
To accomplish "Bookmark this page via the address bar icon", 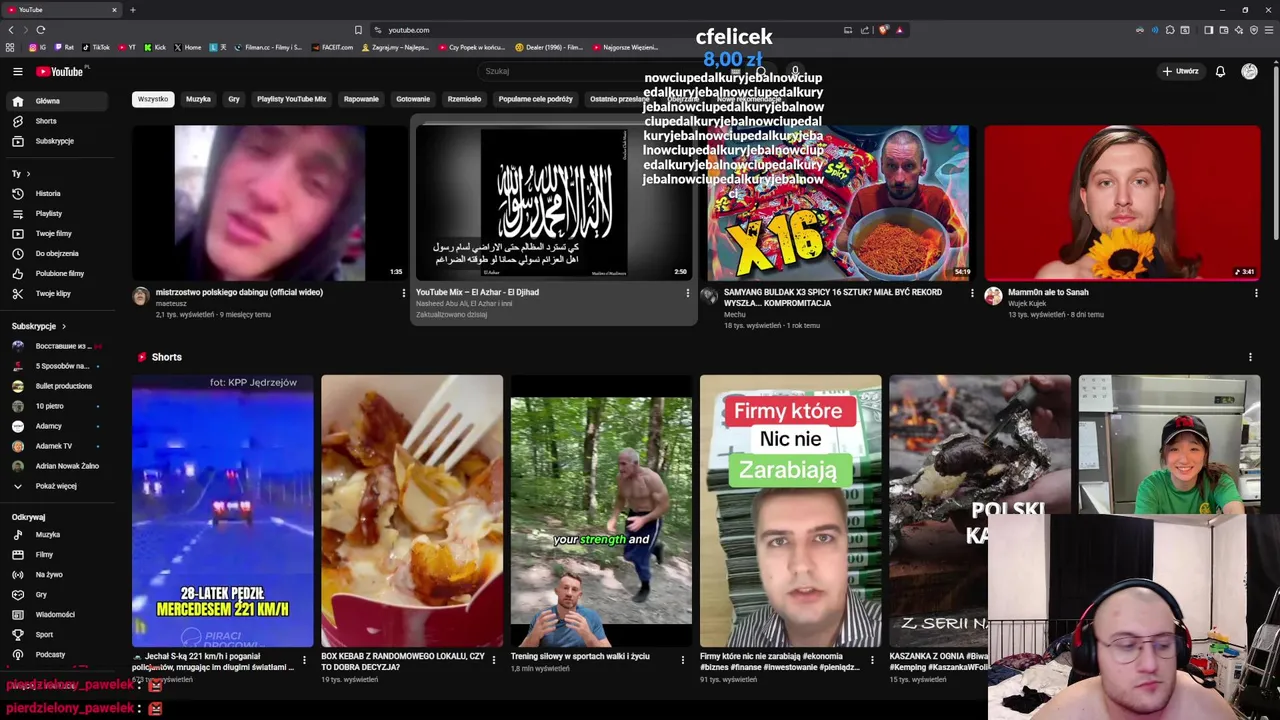I will [358, 30].
